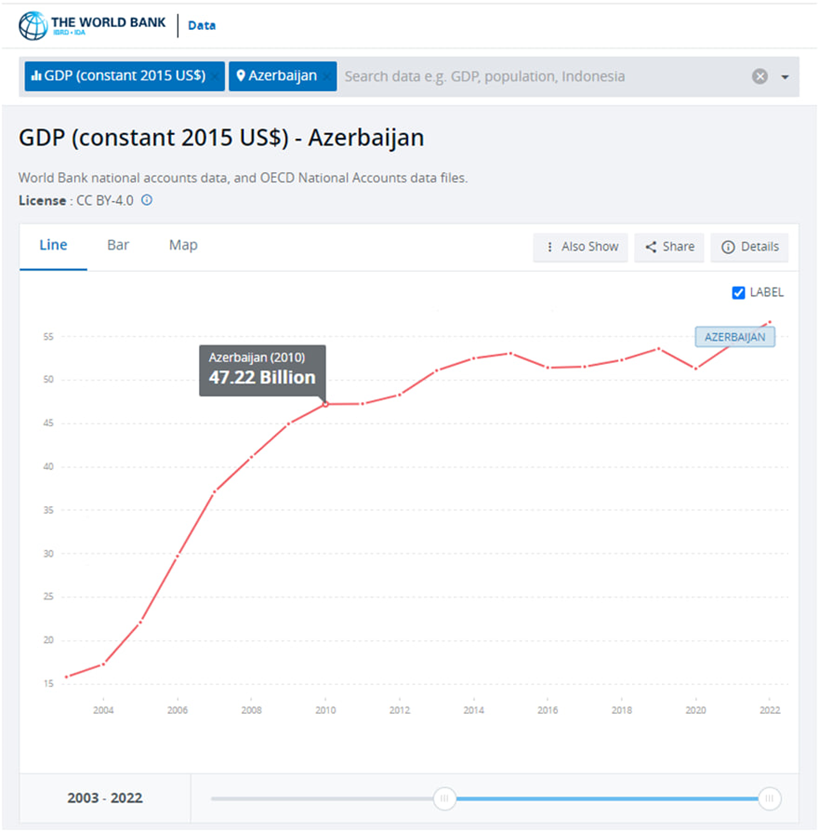Click the left handle of the year range slider
This screenshot has height=832, width=819.
click(x=445, y=798)
